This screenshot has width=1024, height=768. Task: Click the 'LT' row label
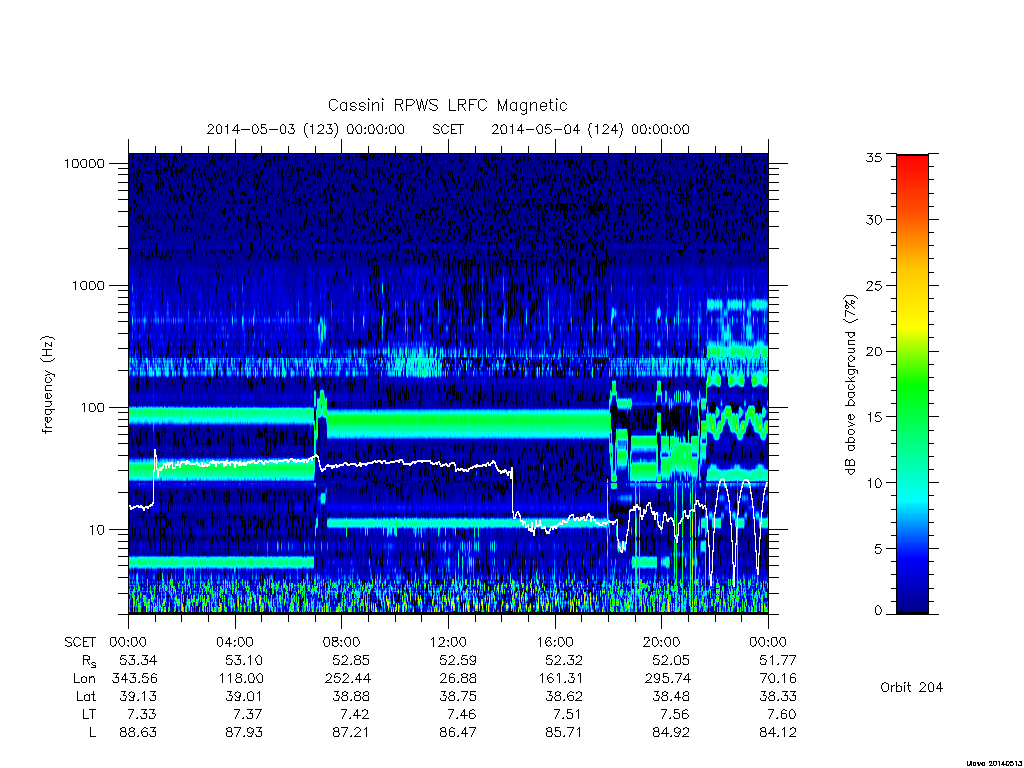pyautogui.click(x=88, y=714)
